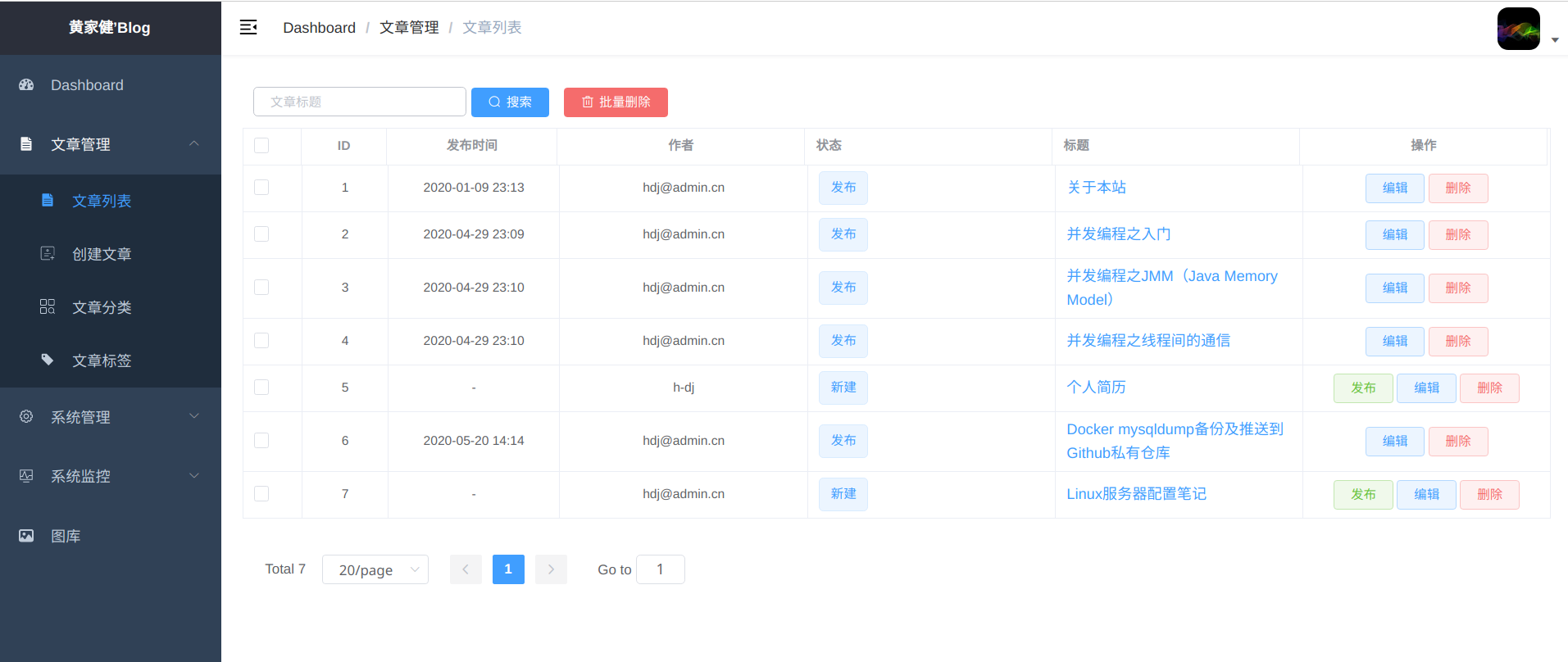Toggle the sidebar collapse hamburger icon
The width and height of the screenshot is (1568, 662).
[x=248, y=28]
